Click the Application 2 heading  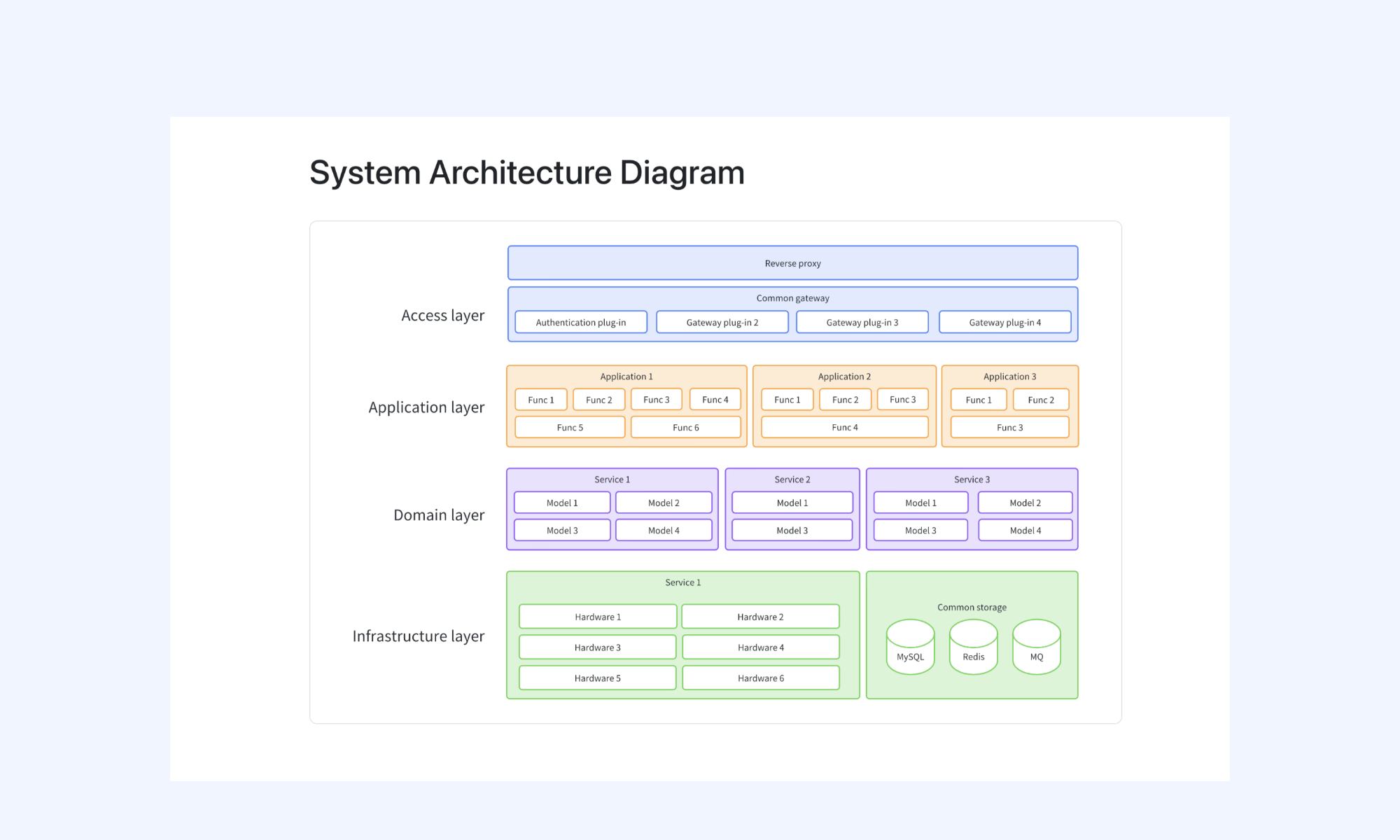pos(845,377)
